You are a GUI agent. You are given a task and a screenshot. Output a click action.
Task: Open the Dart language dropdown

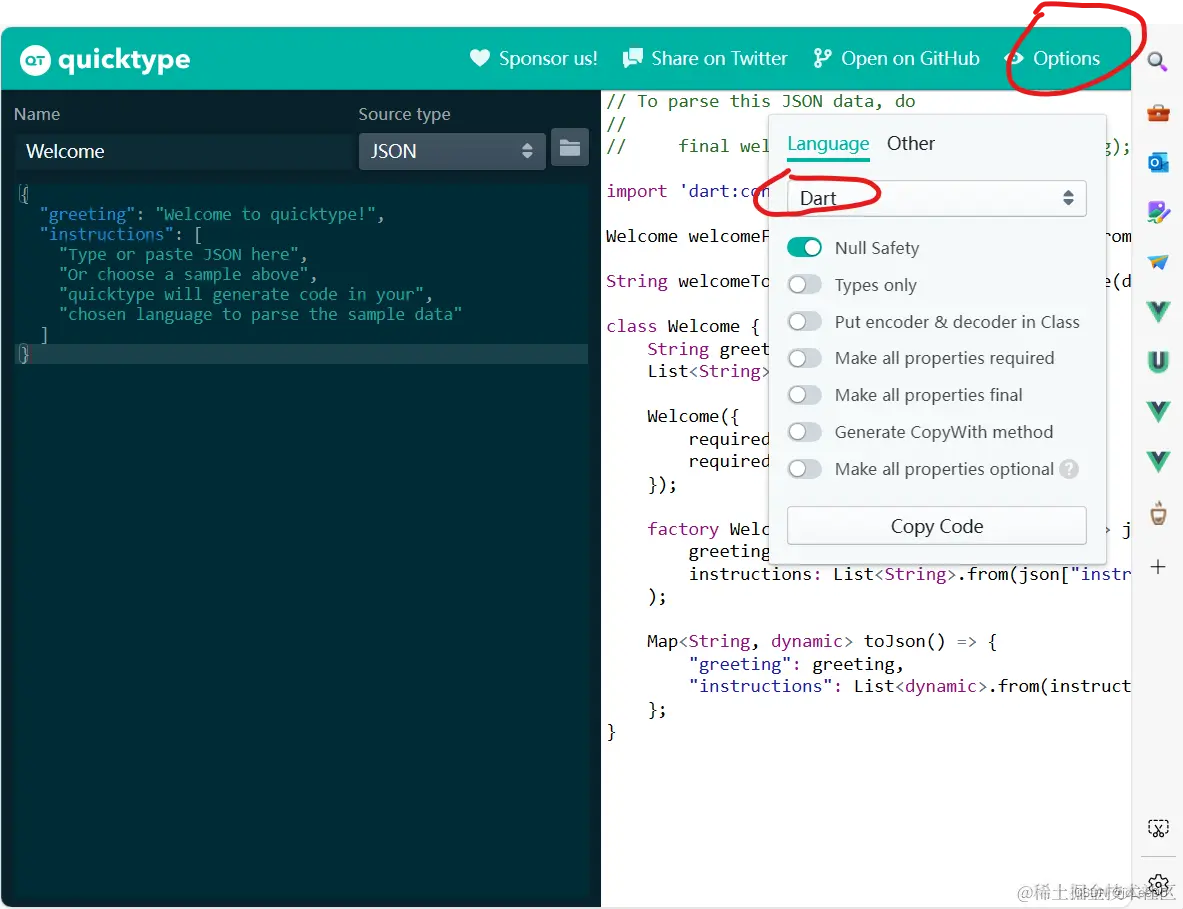936,198
